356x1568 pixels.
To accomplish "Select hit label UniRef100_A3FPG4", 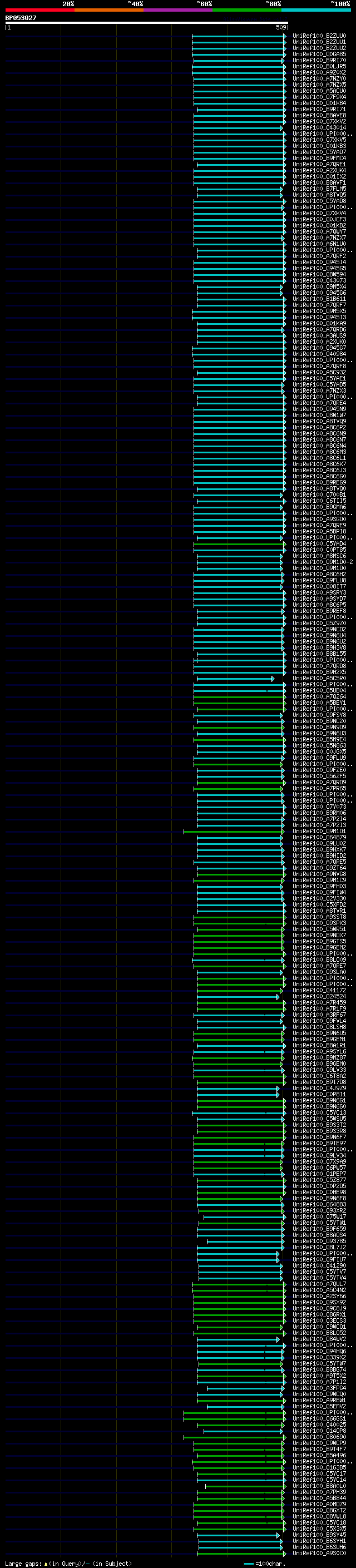I will tap(319, 1388).
